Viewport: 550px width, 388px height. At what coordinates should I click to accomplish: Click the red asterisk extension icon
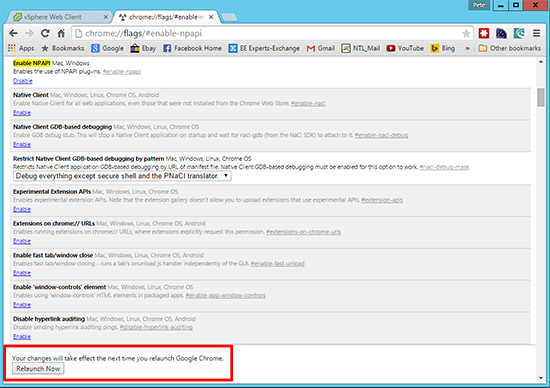click(484, 33)
